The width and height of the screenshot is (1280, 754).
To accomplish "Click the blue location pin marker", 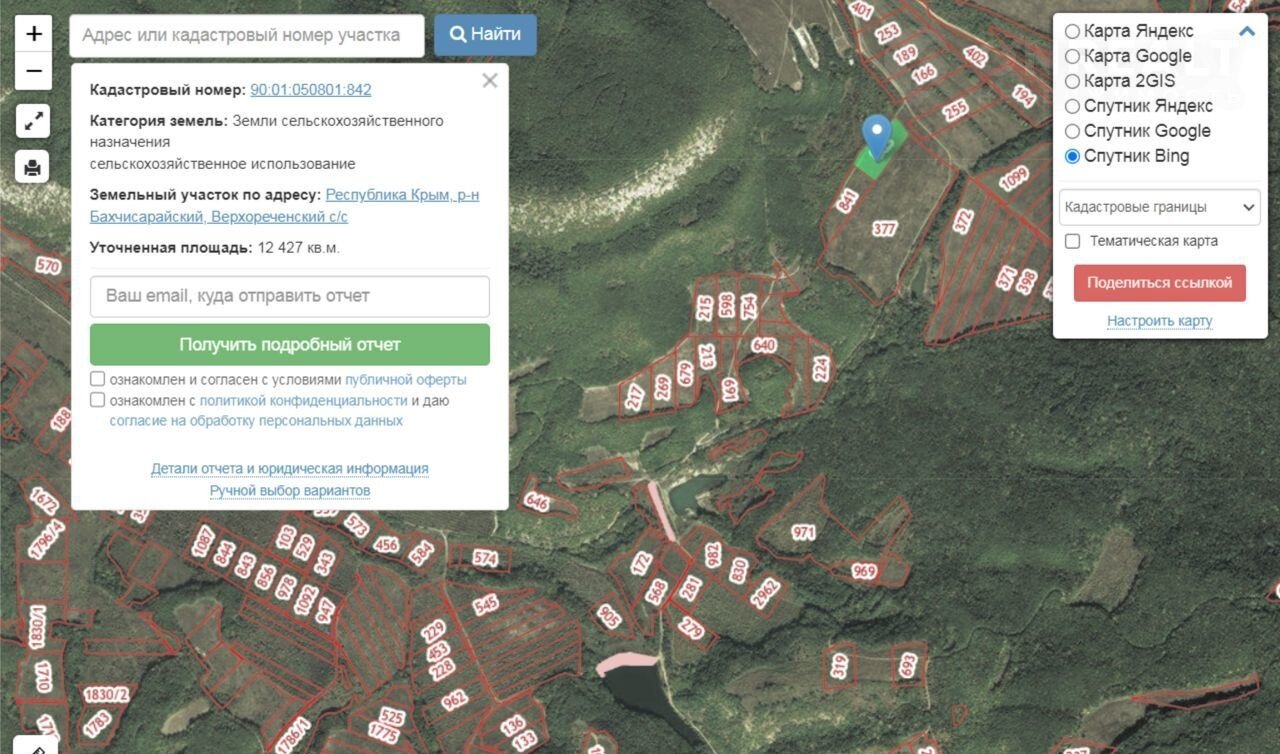I will pos(877,136).
